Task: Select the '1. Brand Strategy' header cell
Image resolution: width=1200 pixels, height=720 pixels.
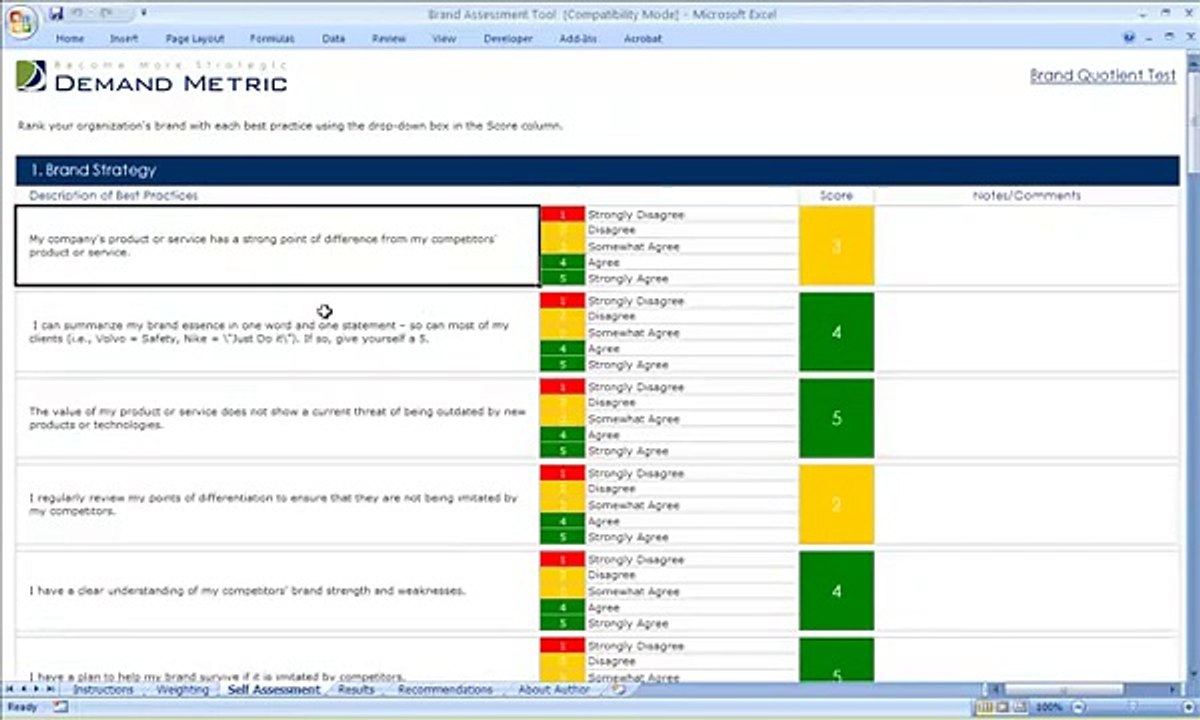Action: (x=598, y=170)
